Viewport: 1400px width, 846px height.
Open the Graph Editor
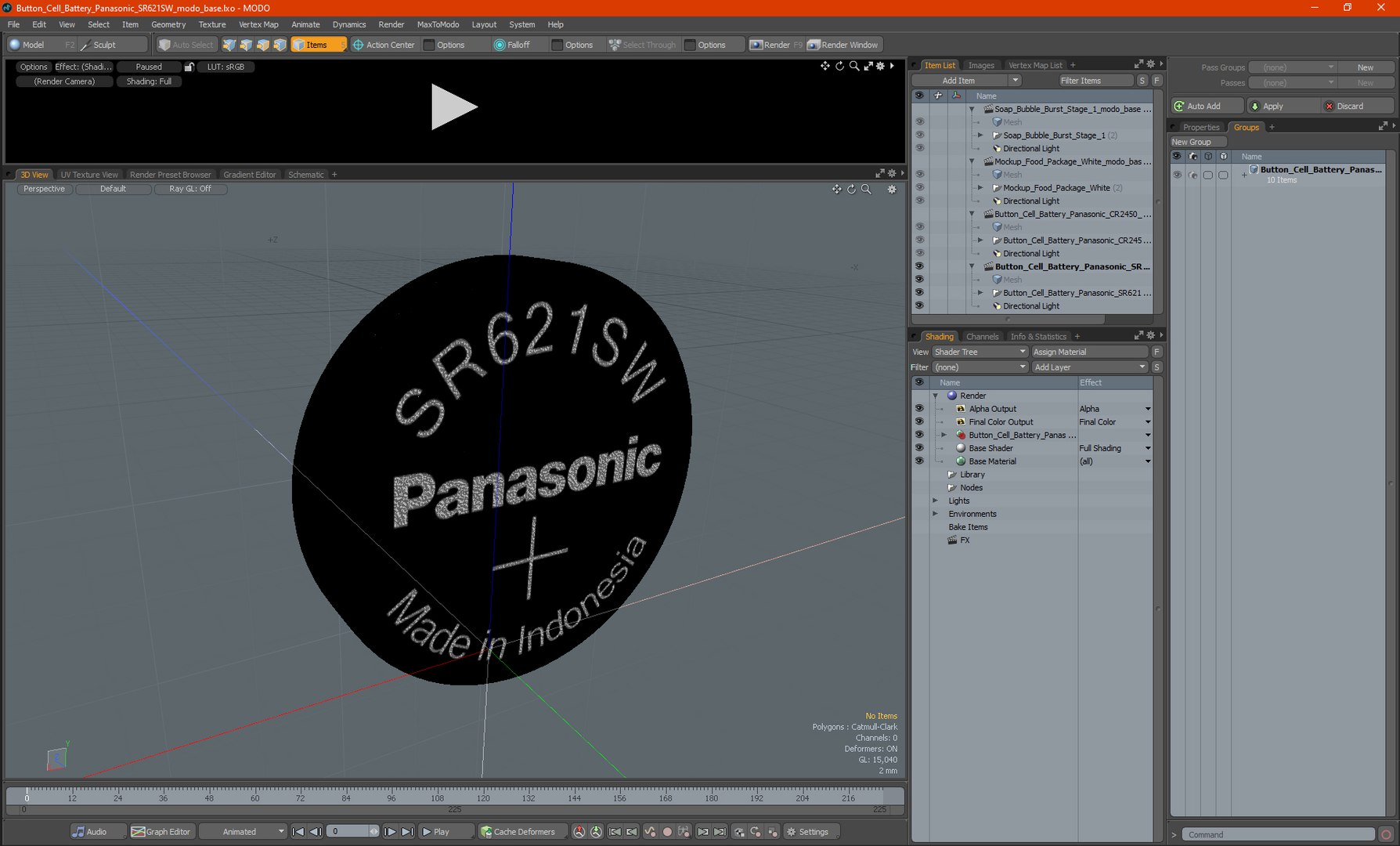tap(161, 832)
